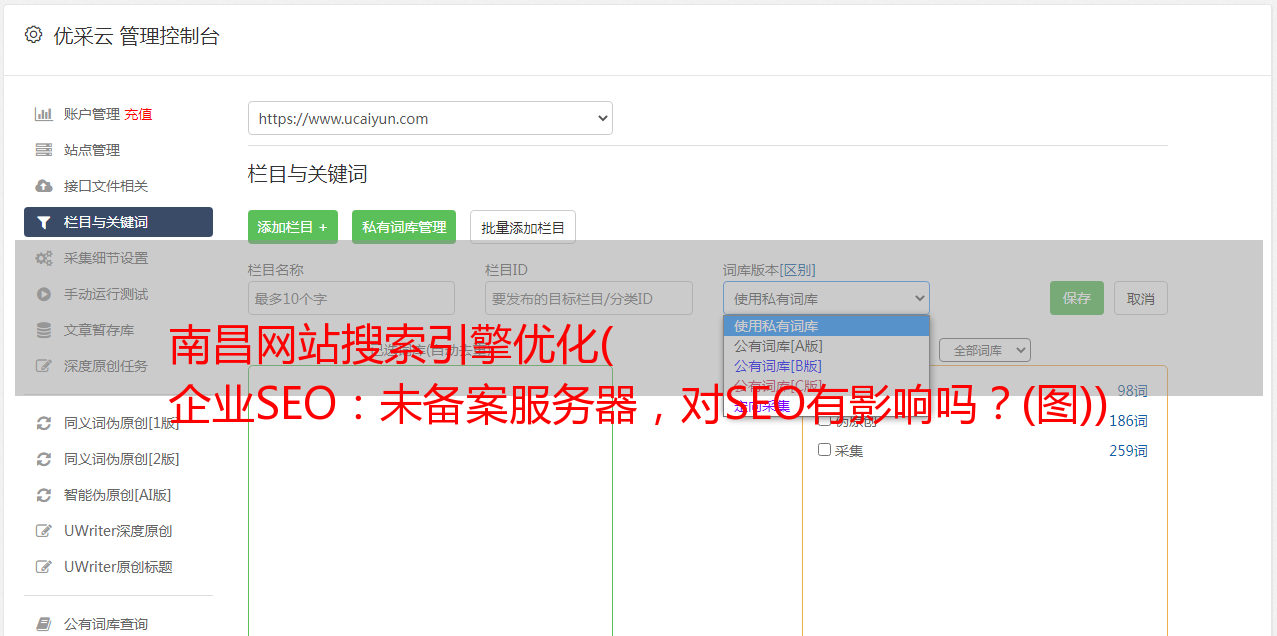Click the 私有词库管理 button

(404, 227)
